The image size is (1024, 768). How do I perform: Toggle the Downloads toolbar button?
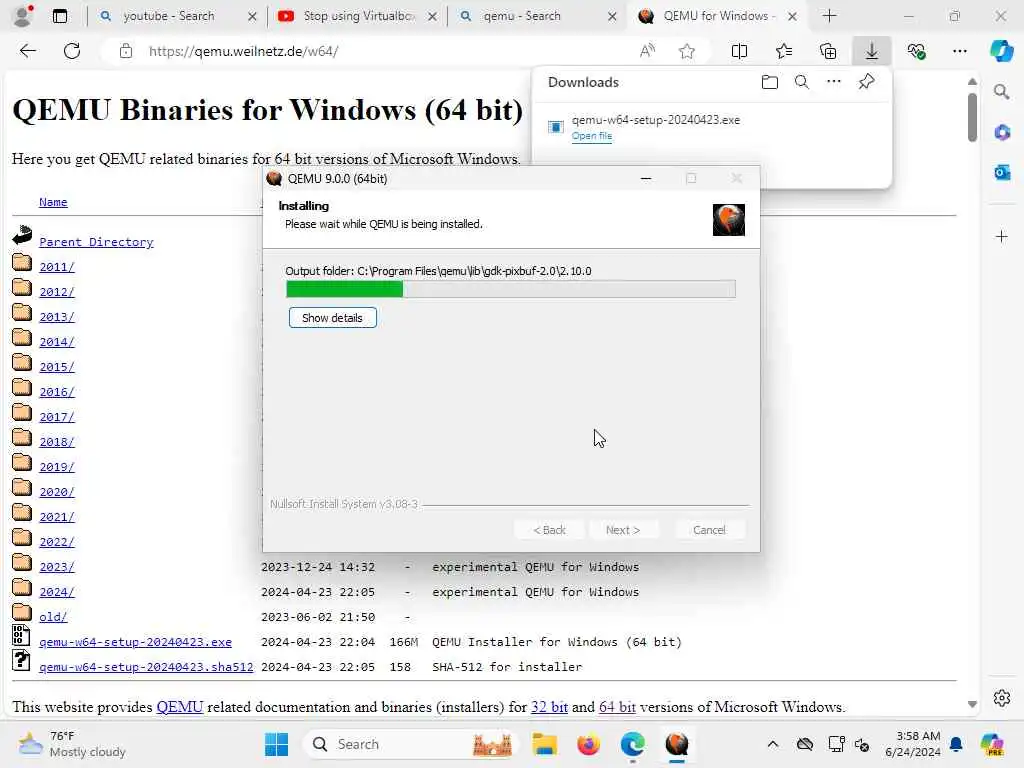[x=872, y=51]
